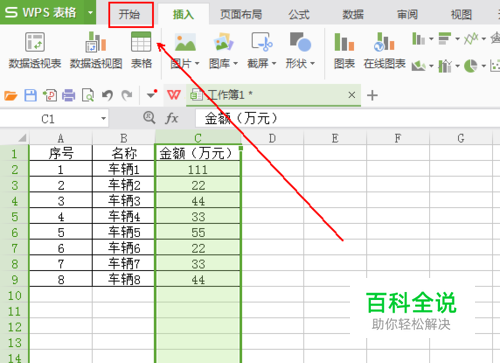The image size is (500, 363).
Task: Save the workbook with the floppy icon
Action: click(x=30, y=96)
